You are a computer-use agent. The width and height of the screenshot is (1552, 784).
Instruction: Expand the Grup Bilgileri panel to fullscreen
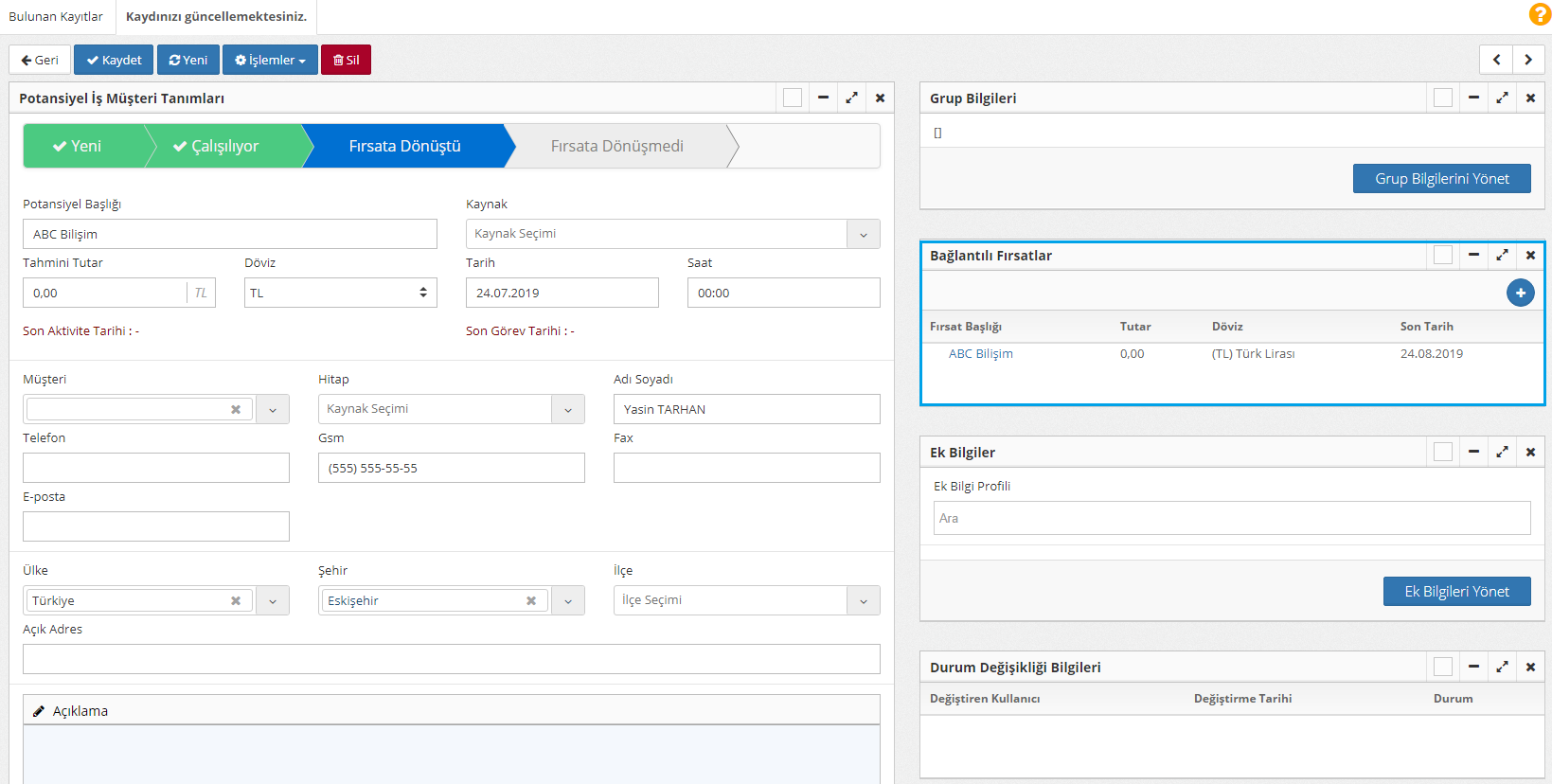pyautogui.click(x=1502, y=98)
